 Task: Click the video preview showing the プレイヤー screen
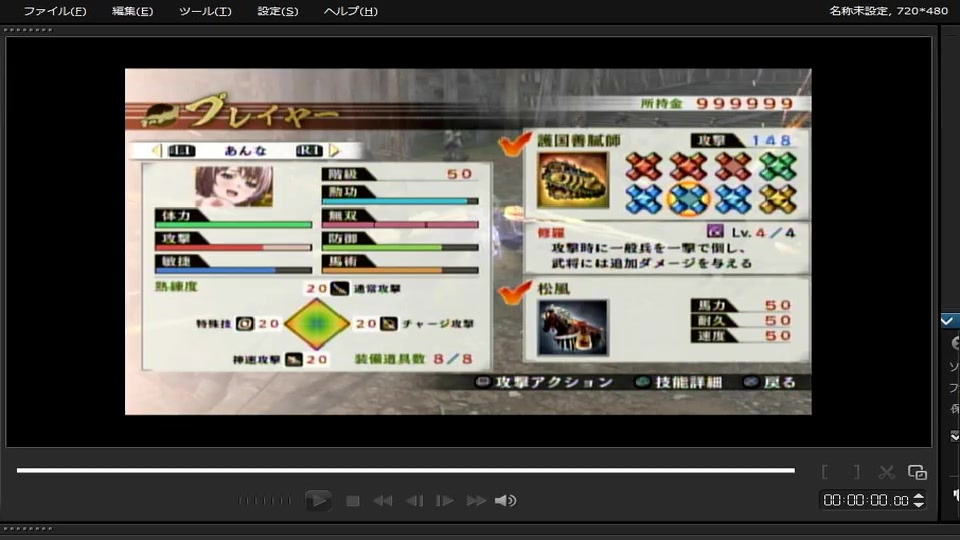(468, 241)
